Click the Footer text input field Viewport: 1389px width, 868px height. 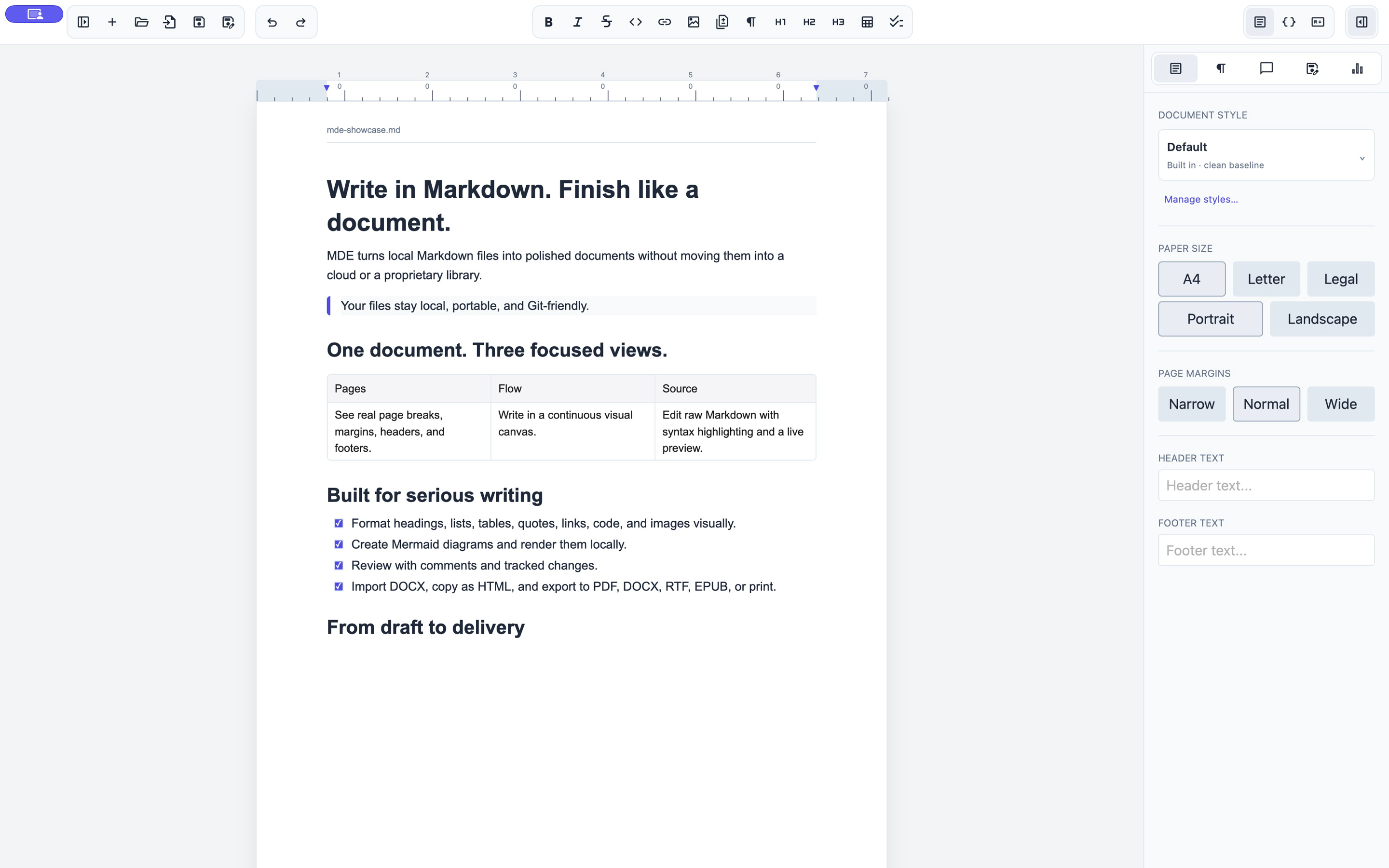point(1266,550)
